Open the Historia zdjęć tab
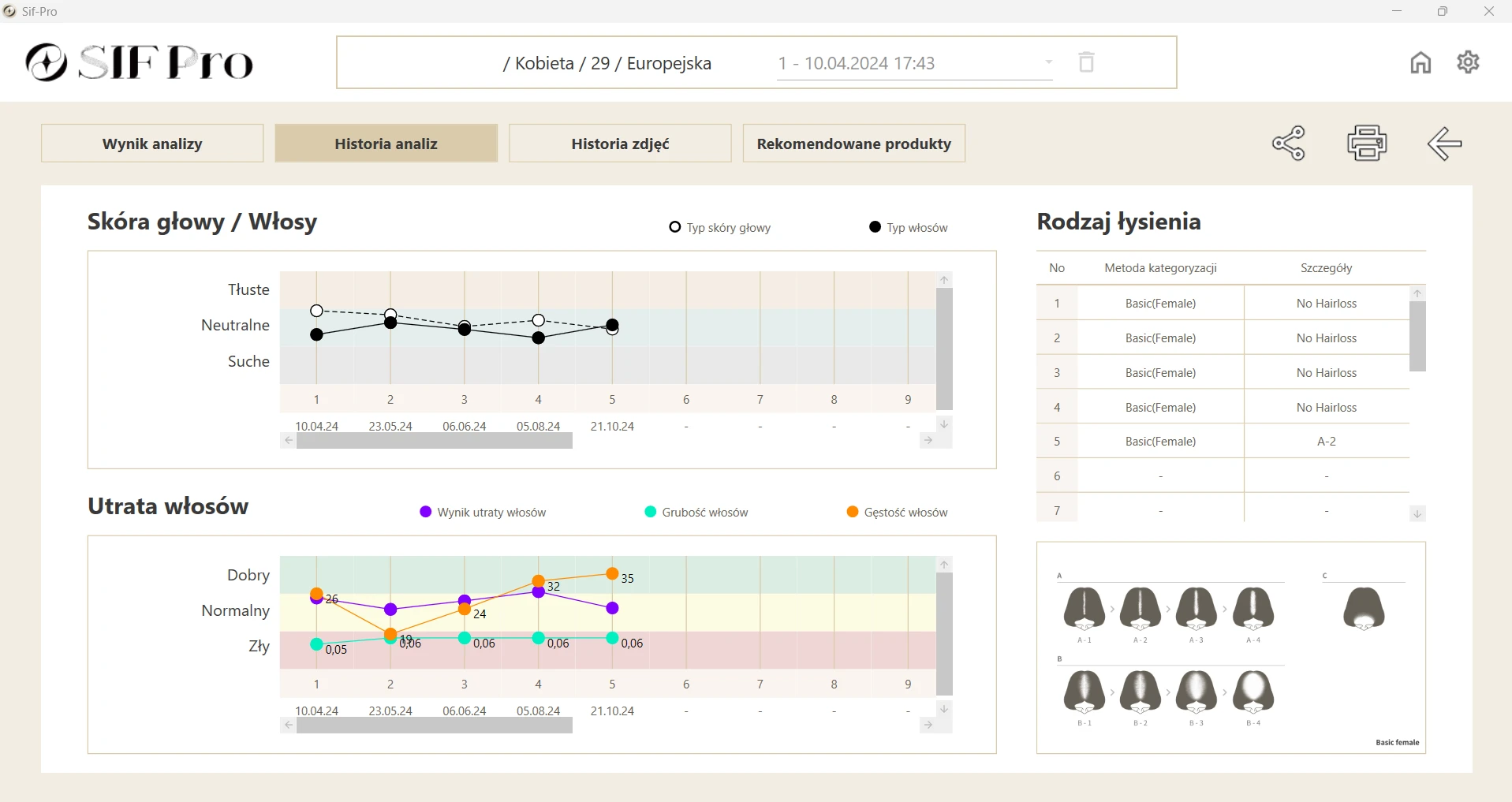Screen dimensions: 1512x802 (620, 144)
